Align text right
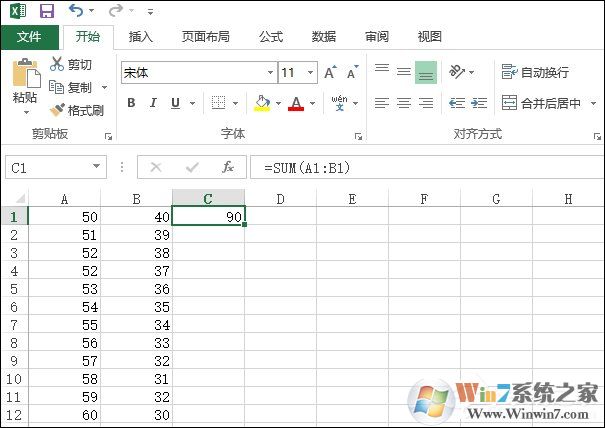Screen dimensions: 605x428 click(x=426, y=103)
